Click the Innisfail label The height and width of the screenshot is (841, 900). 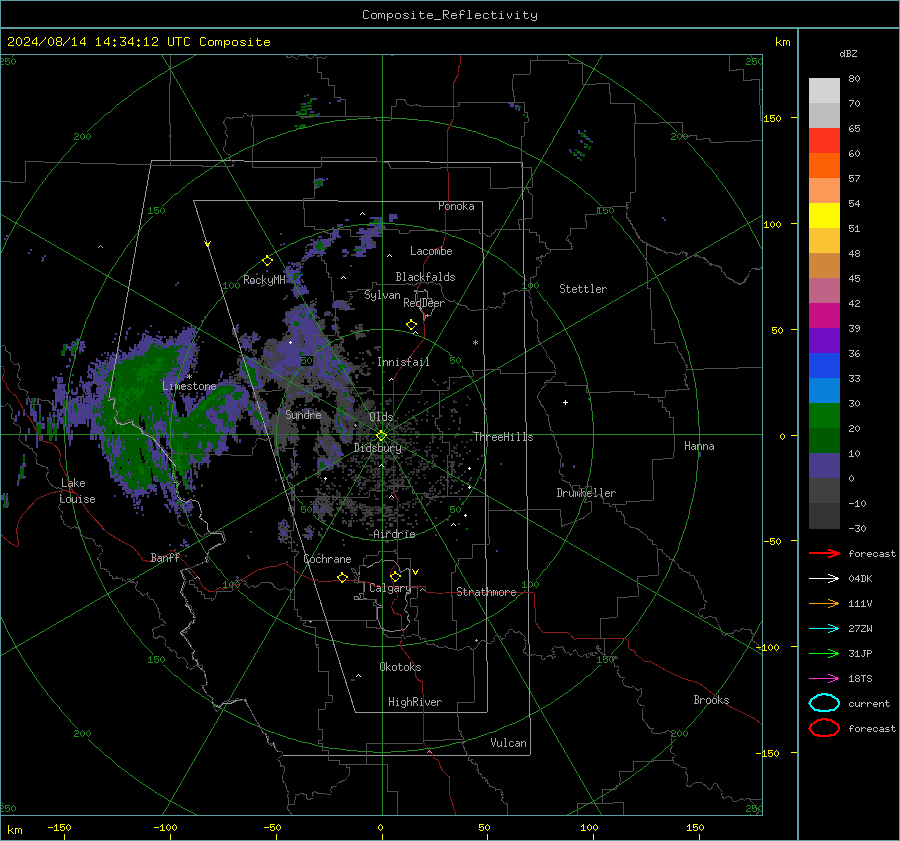404,362
